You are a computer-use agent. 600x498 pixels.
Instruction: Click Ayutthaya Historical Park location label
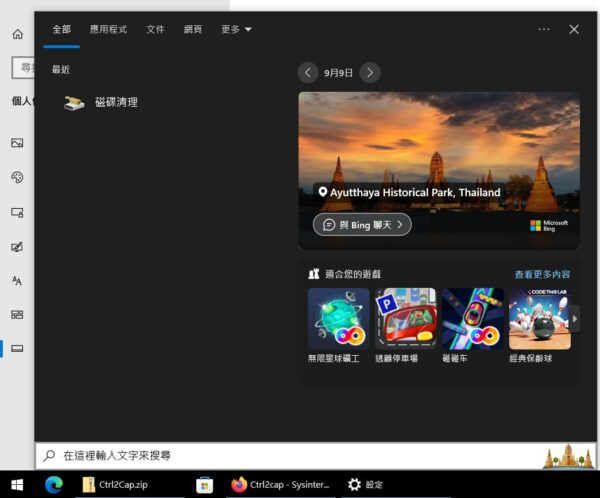click(409, 192)
